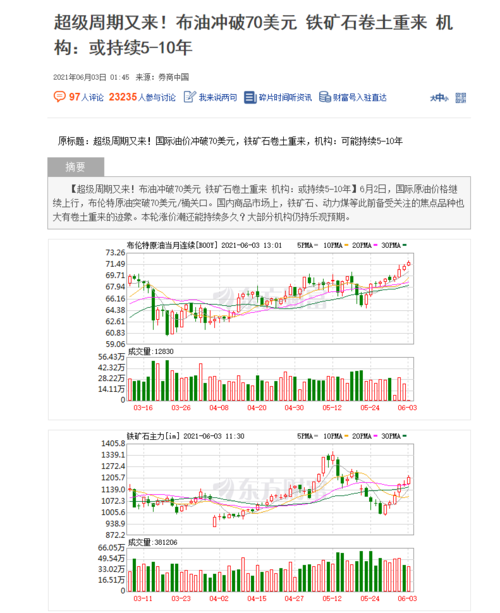Viewport: 500px width, 613px height.
Task: Click the 财富号入驻直达 database icon
Action: click(324, 97)
